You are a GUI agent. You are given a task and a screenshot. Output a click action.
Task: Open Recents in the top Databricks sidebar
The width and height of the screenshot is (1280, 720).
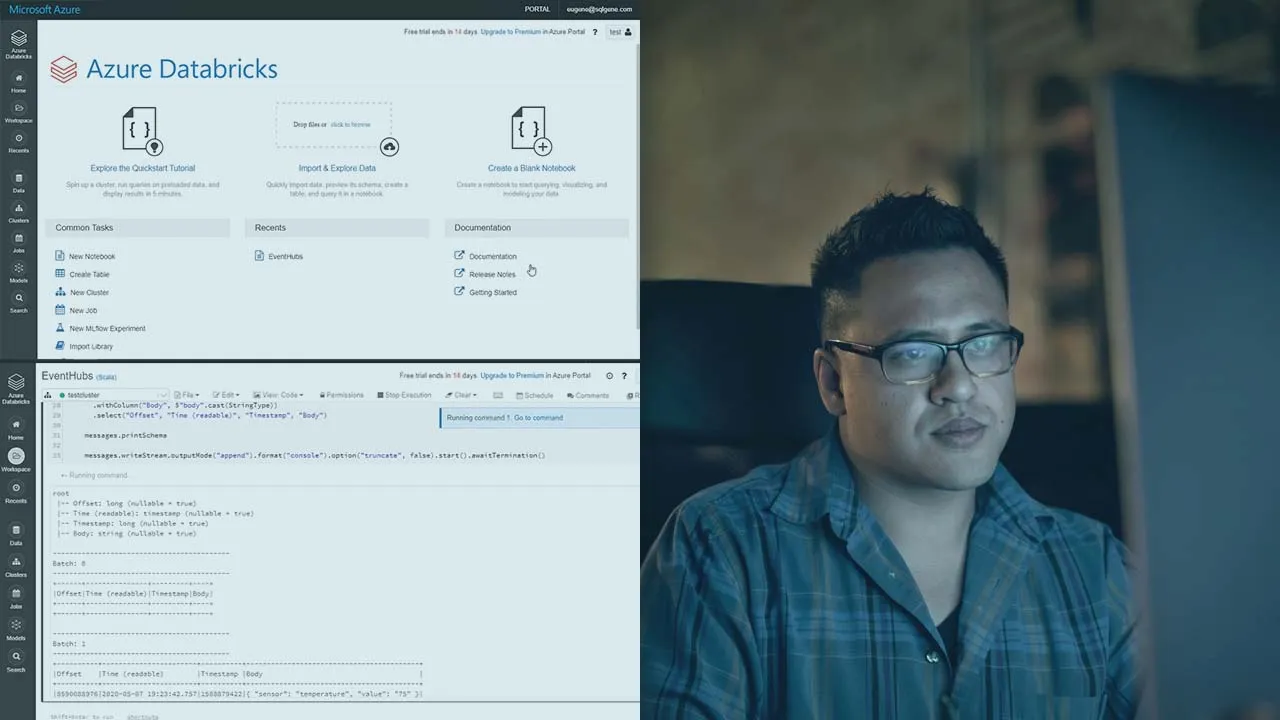18,143
